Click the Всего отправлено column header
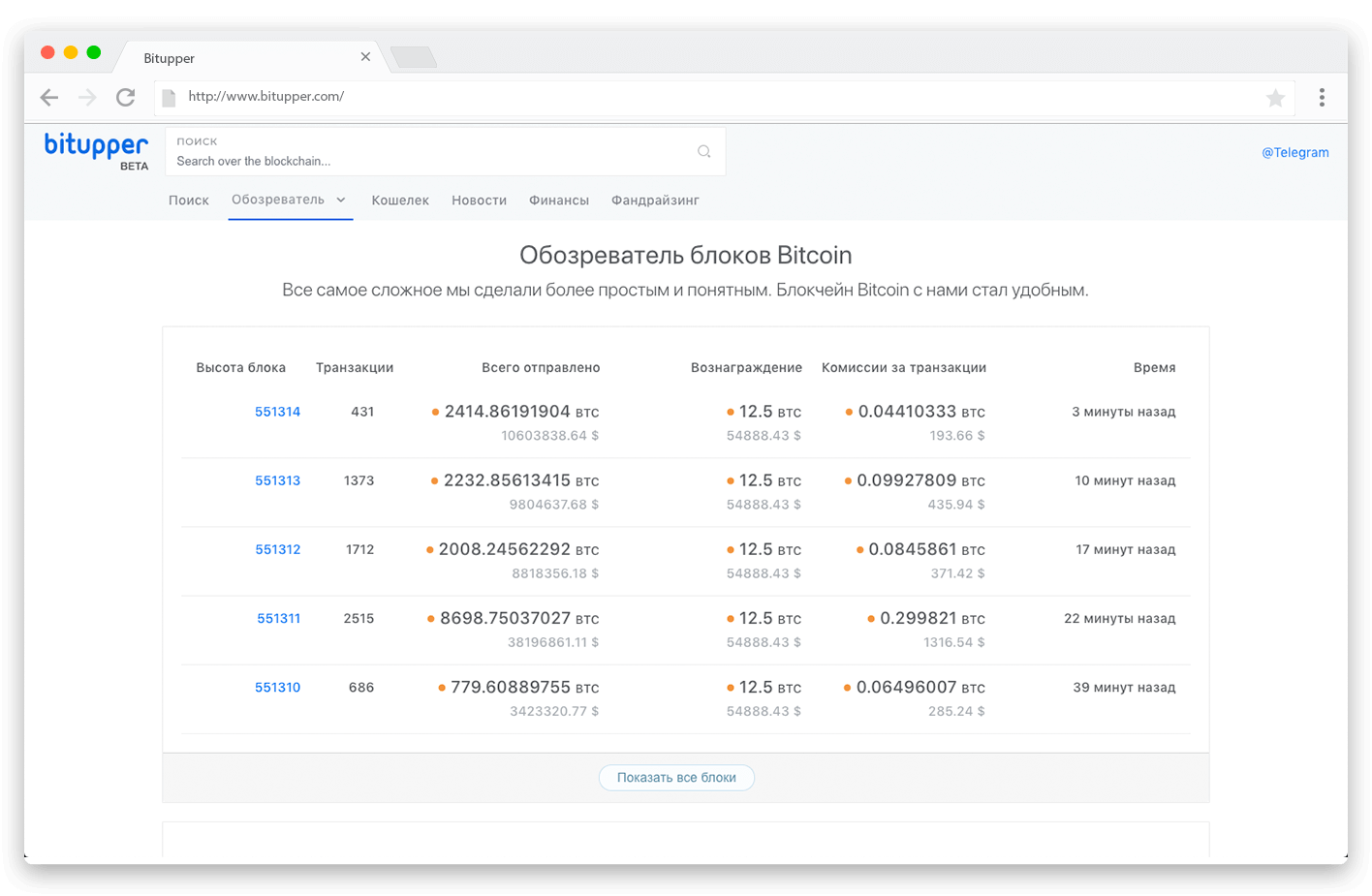The width and height of the screenshot is (1372, 896). pyautogui.click(x=541, y=368)
